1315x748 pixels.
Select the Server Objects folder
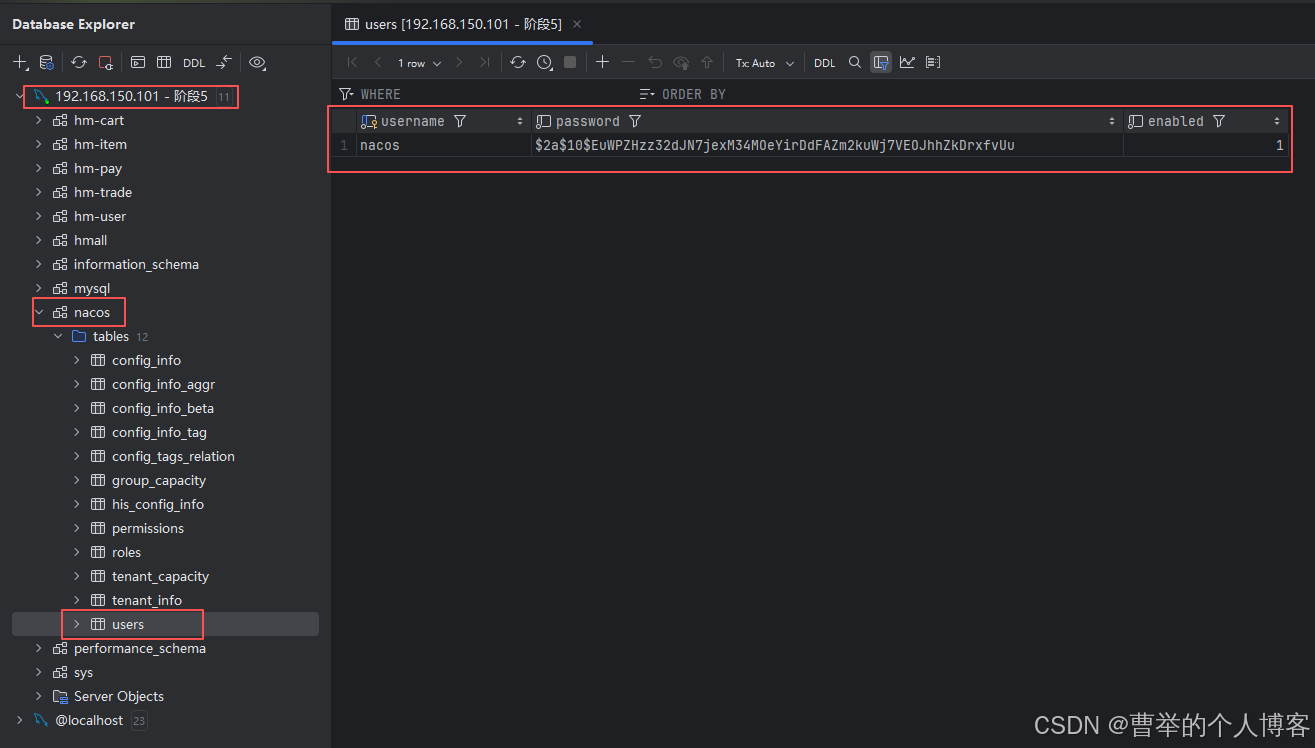tap(119, 696)
